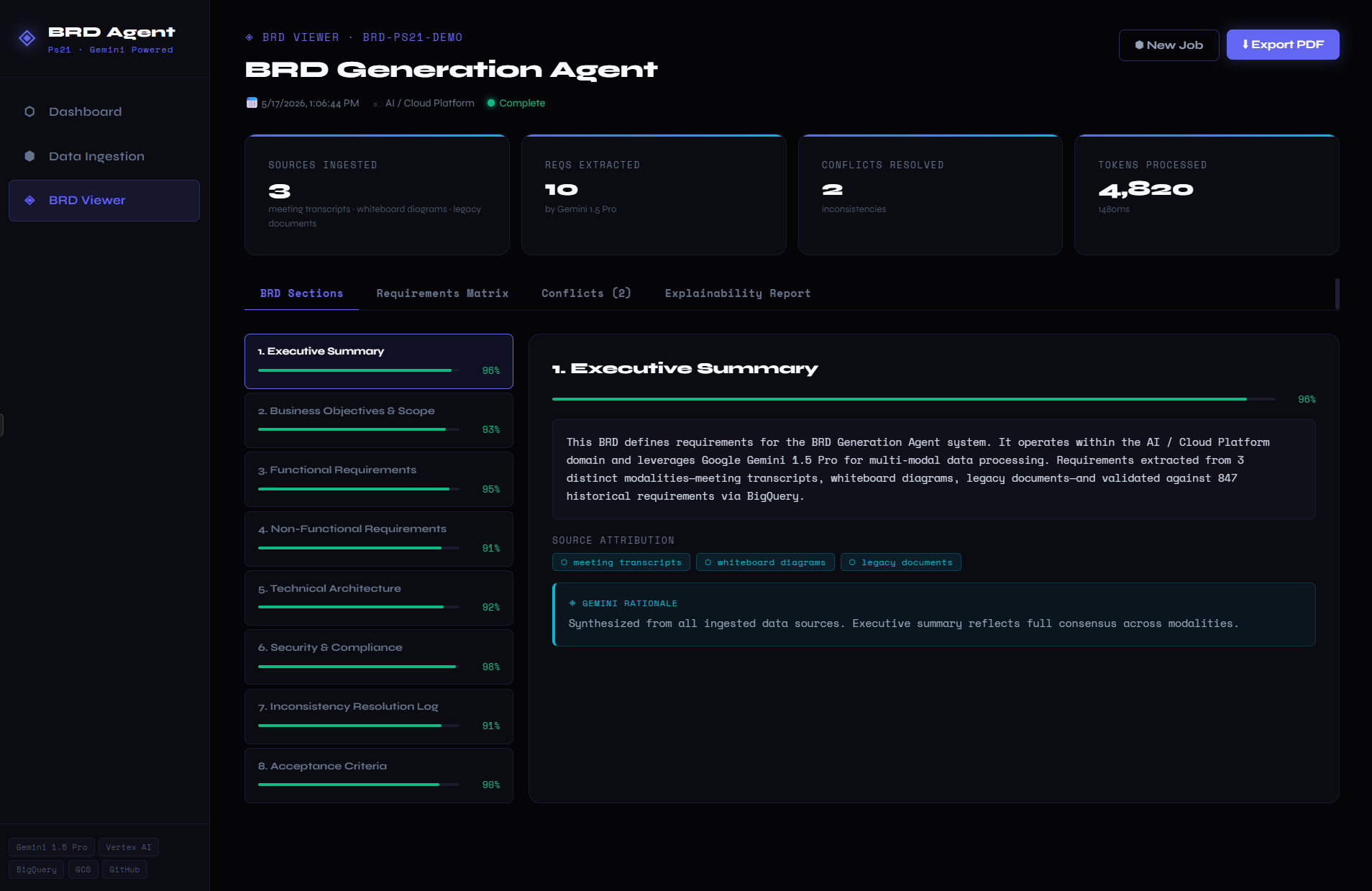This screenshot has width=1372, height=891.
Task: Open the Explainability Report tab
Action: [x=738, y=293]
